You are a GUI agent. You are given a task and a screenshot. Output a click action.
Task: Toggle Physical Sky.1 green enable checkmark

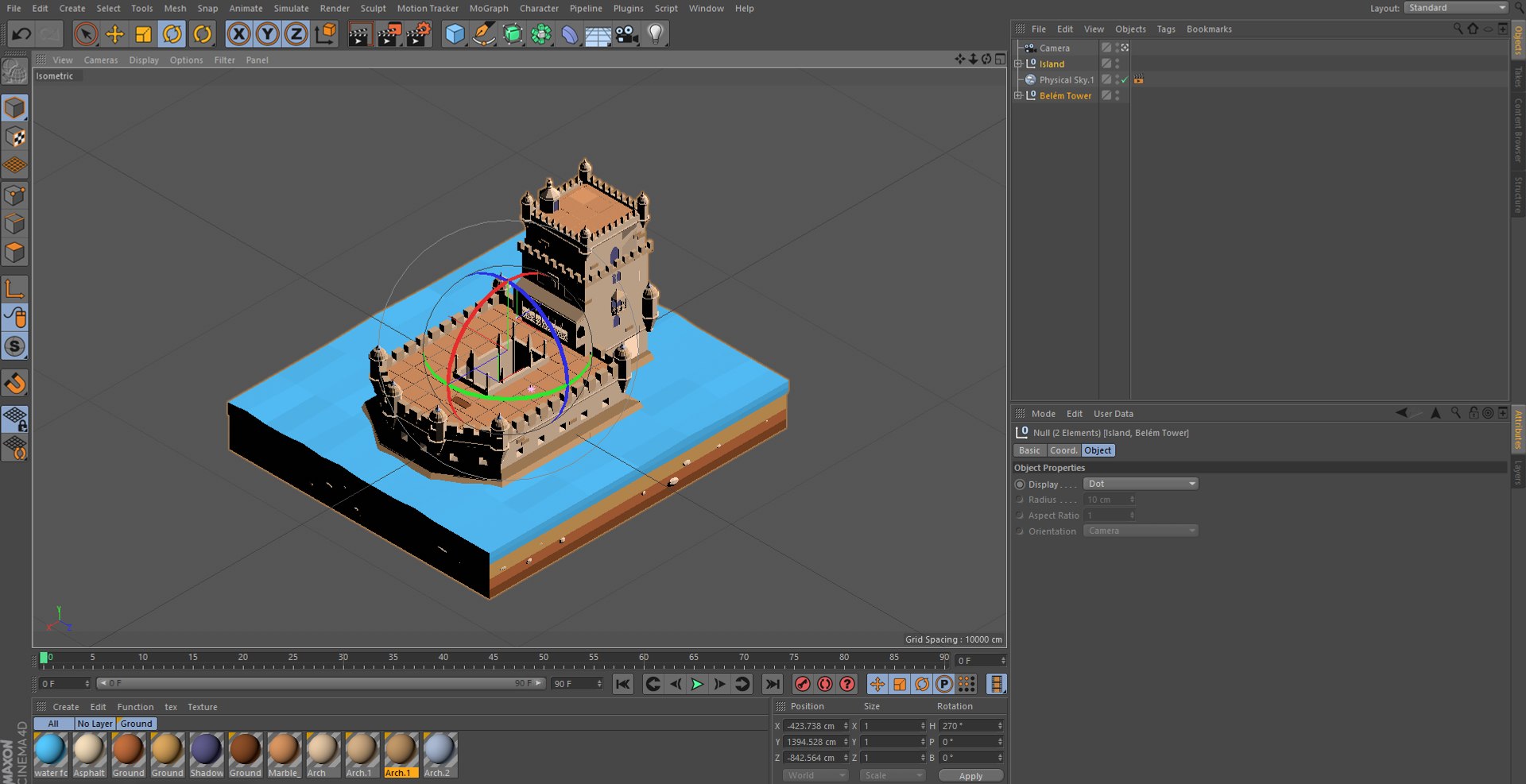tap(1125, 80)
